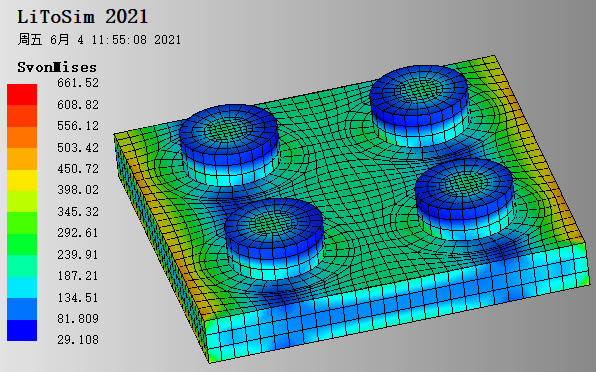Click the timestamp text below the title
Viewport: 596px width, 372px height.
(99, 40)
